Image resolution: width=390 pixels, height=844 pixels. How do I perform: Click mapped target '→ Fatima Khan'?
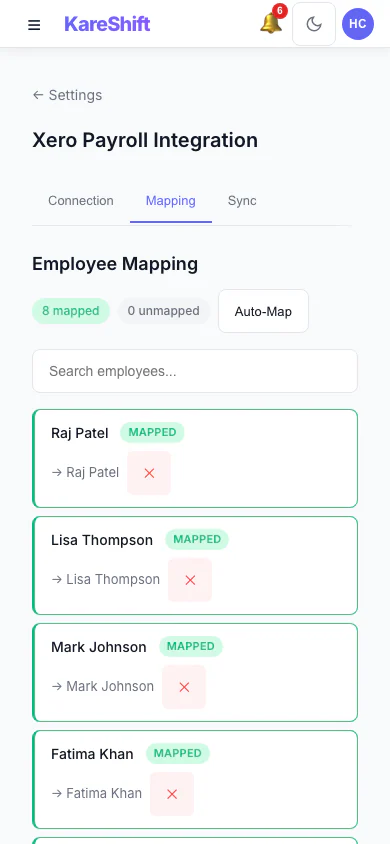tap(96, 793)
